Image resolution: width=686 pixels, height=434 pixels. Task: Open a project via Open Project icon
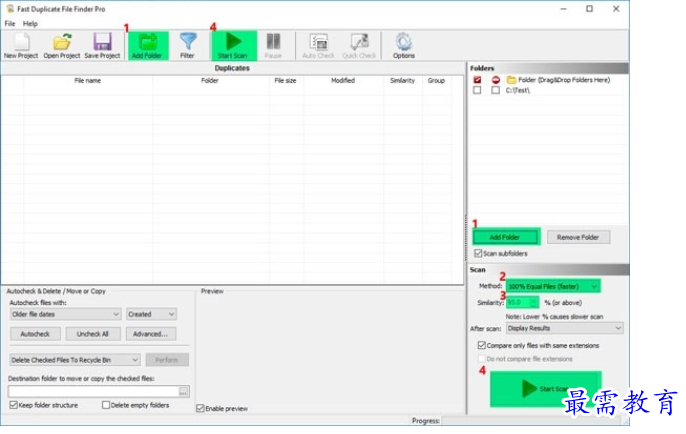[x=62, y=46]
